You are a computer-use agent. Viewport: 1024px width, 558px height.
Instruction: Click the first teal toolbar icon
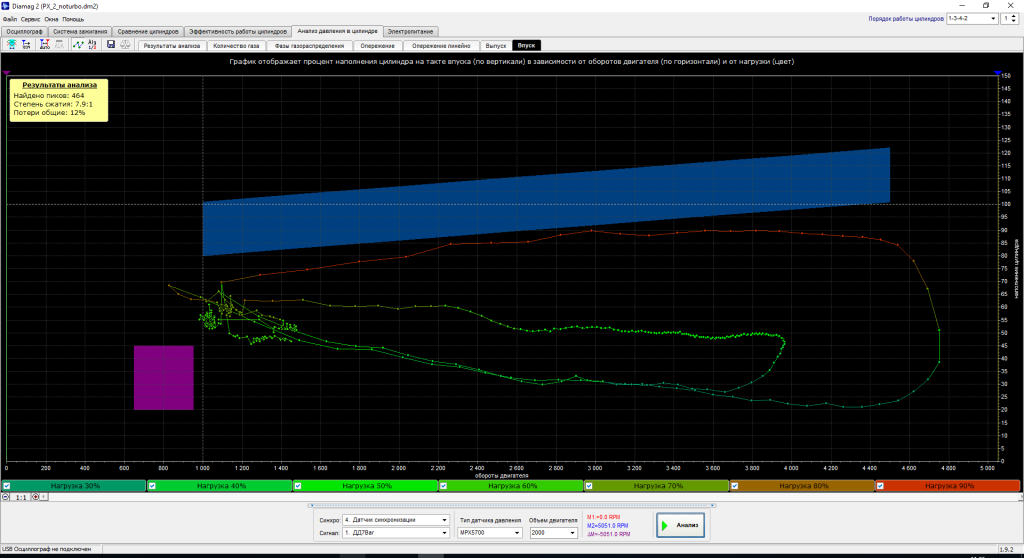tap(12, 44)
